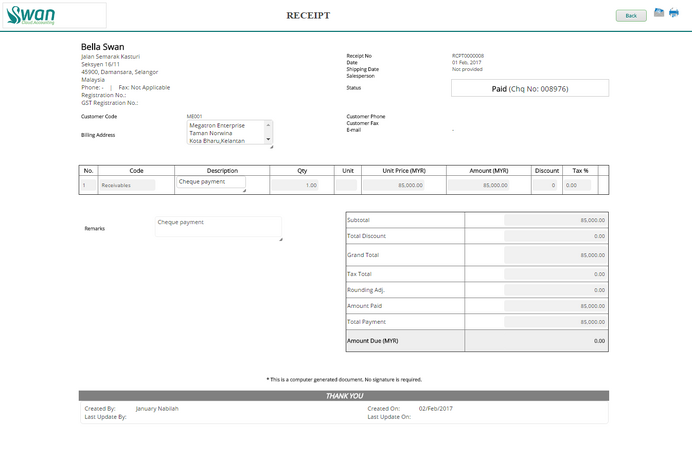Image resolution: width=692 pixels, height=460 pixels.
Task: Click the Back button
Action: pos(631,16)
